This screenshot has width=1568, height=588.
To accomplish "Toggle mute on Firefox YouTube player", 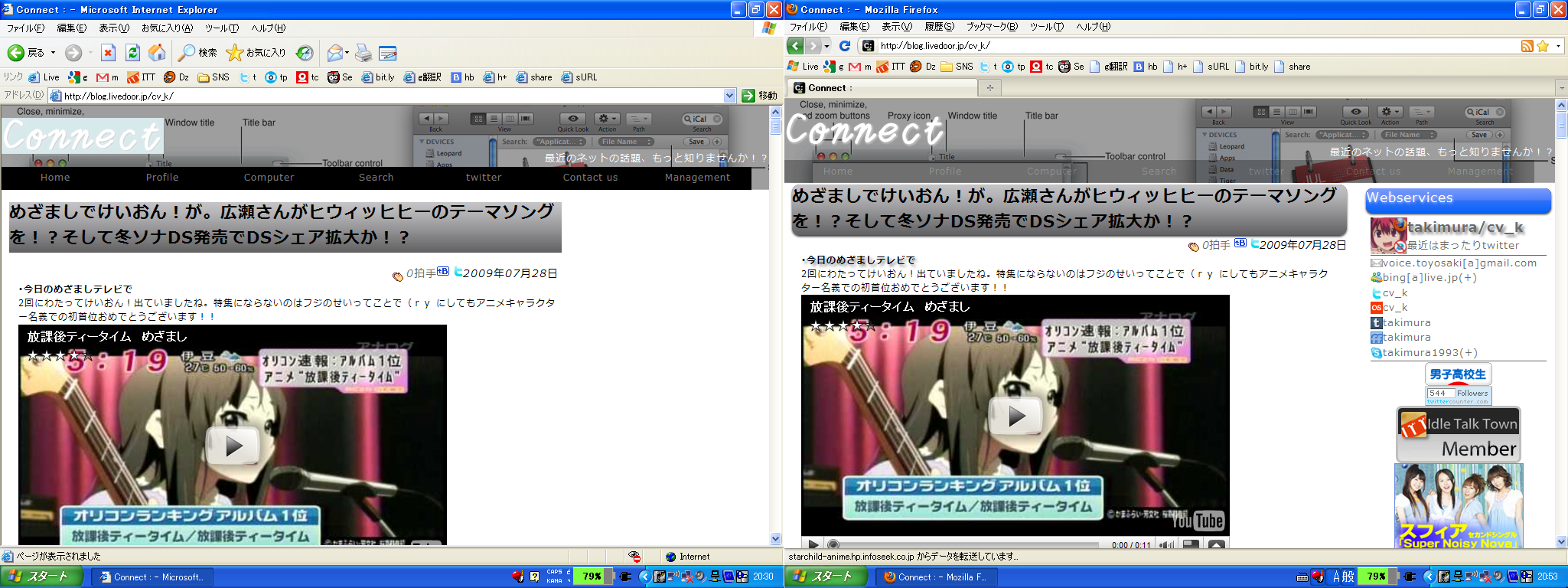I will click(1165, 544).
